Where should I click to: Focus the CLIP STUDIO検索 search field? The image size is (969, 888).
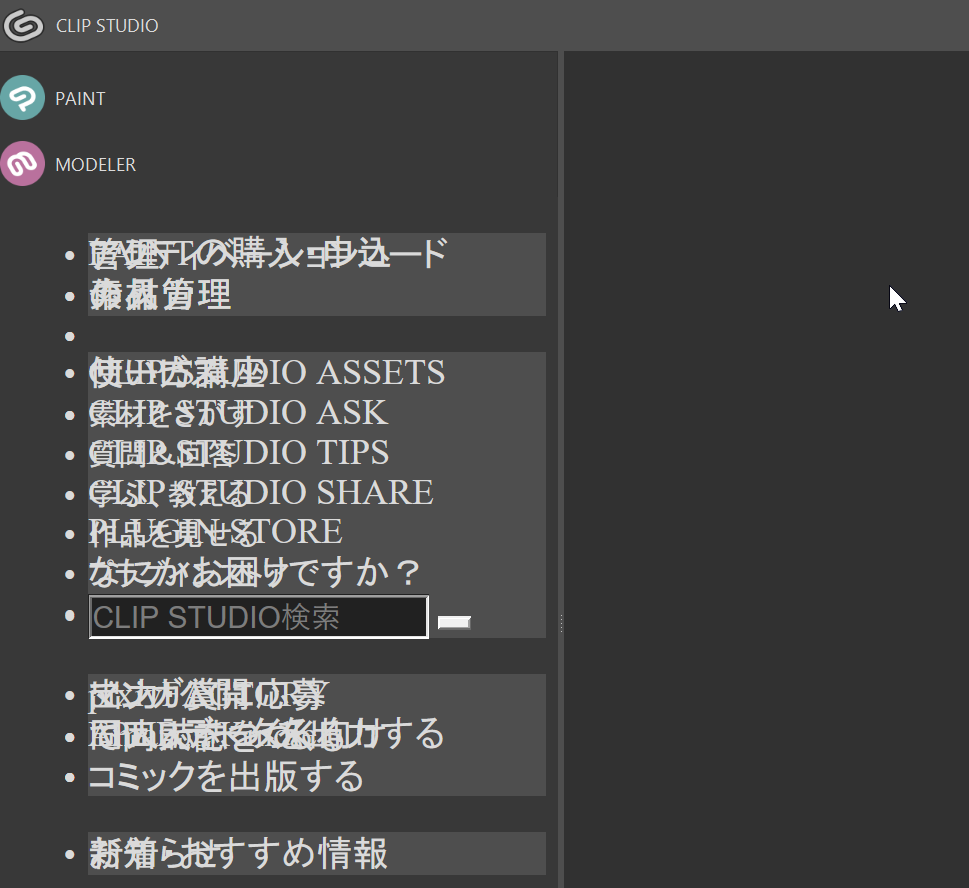[x=258, y=617]
